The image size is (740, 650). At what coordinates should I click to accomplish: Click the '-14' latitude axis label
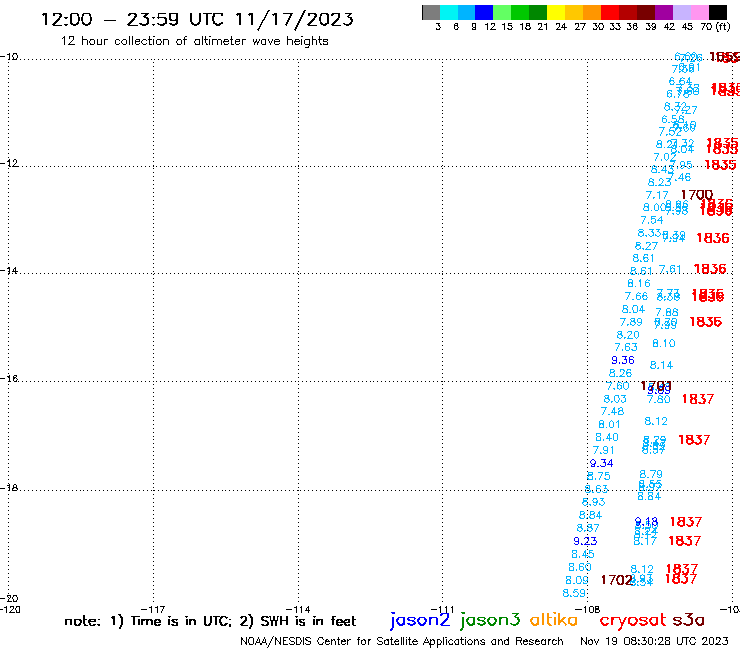[x=9, y=271]
